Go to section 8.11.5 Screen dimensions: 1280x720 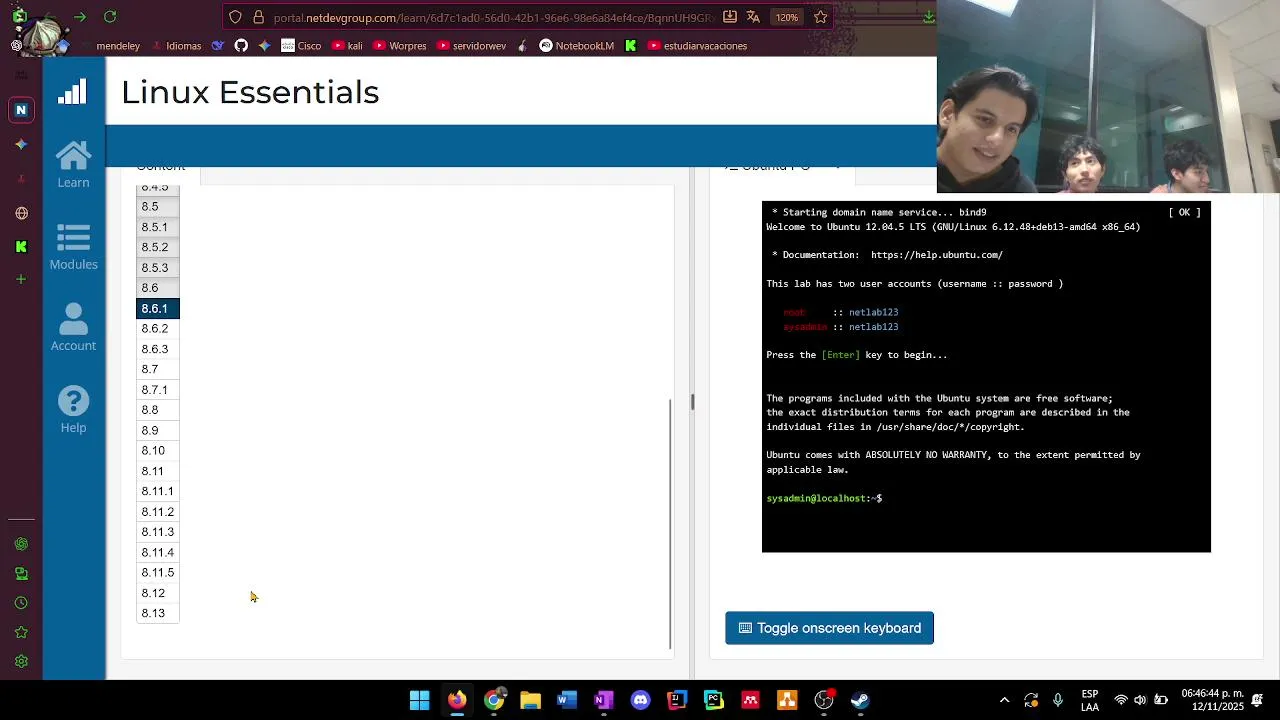[157, 573]
